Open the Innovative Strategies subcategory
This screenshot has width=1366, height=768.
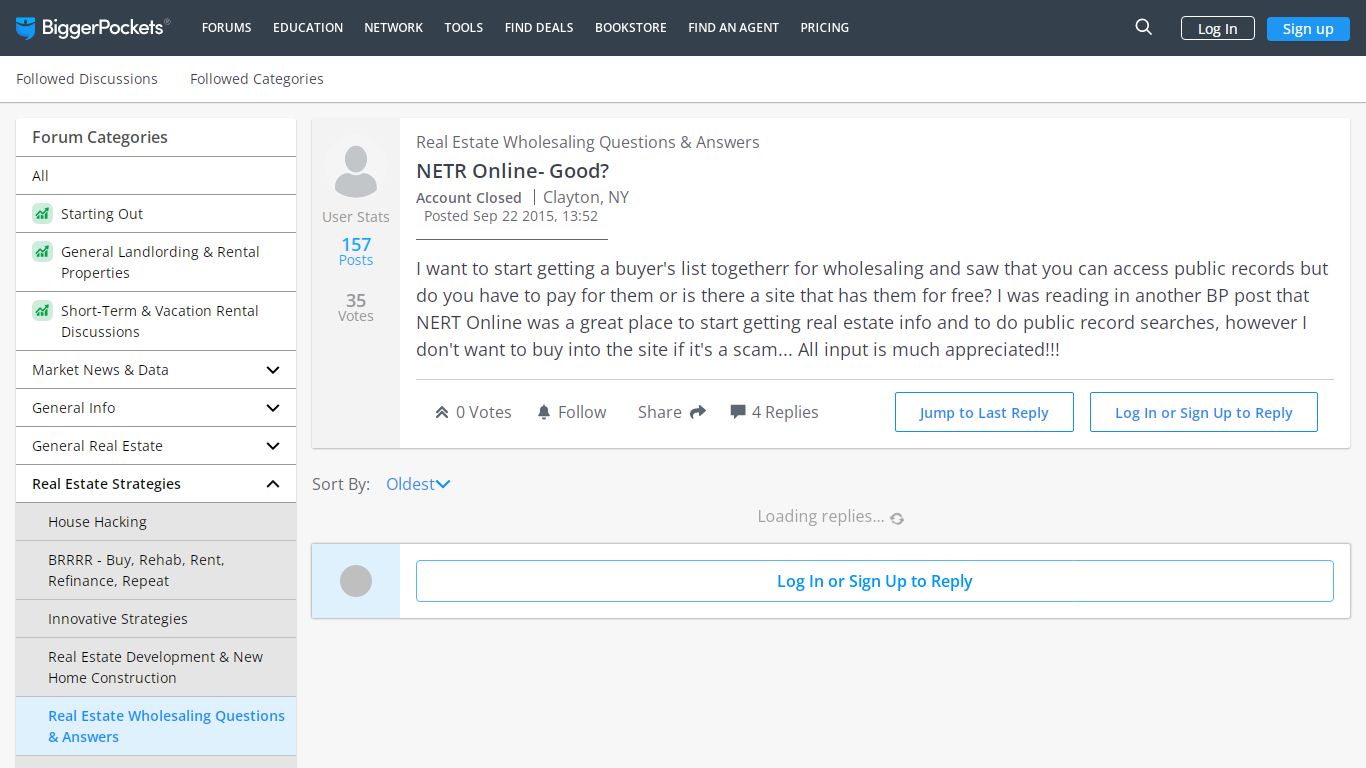(x=156, y=619)
